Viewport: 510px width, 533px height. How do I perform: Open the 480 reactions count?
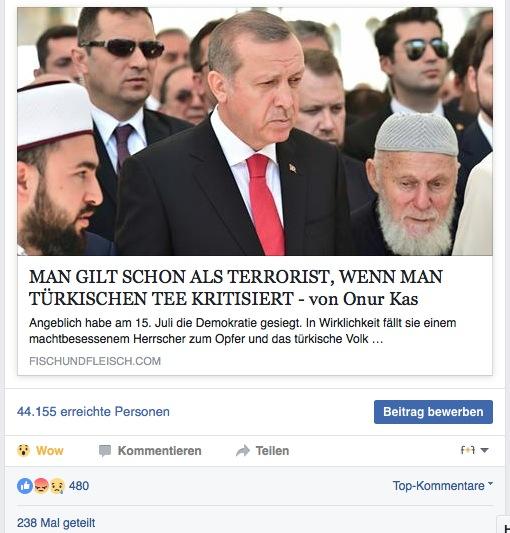pyautogui.click(x=79, y=486)
